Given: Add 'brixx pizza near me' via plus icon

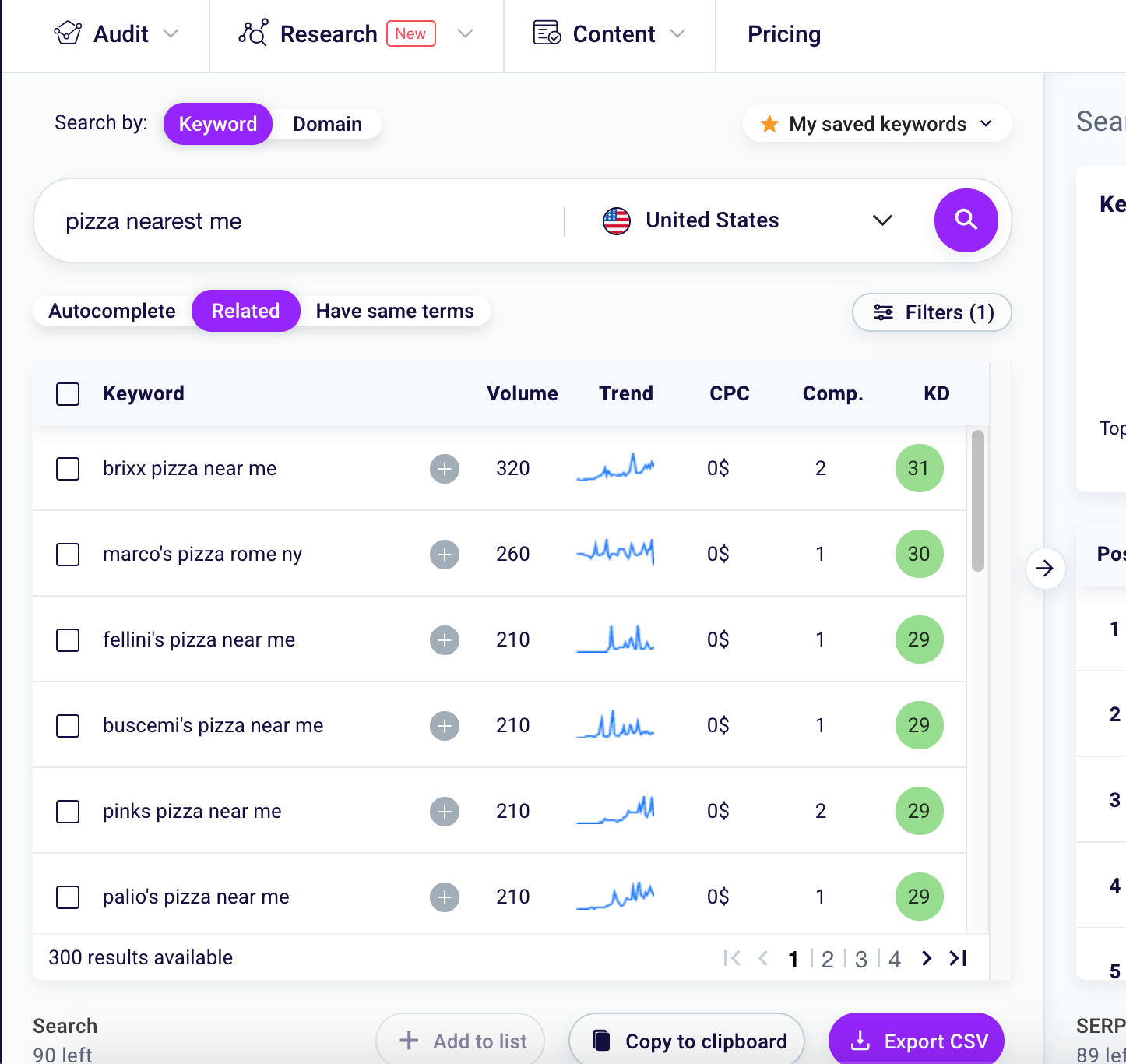Looking at the screenshot, I should (444, 468).
